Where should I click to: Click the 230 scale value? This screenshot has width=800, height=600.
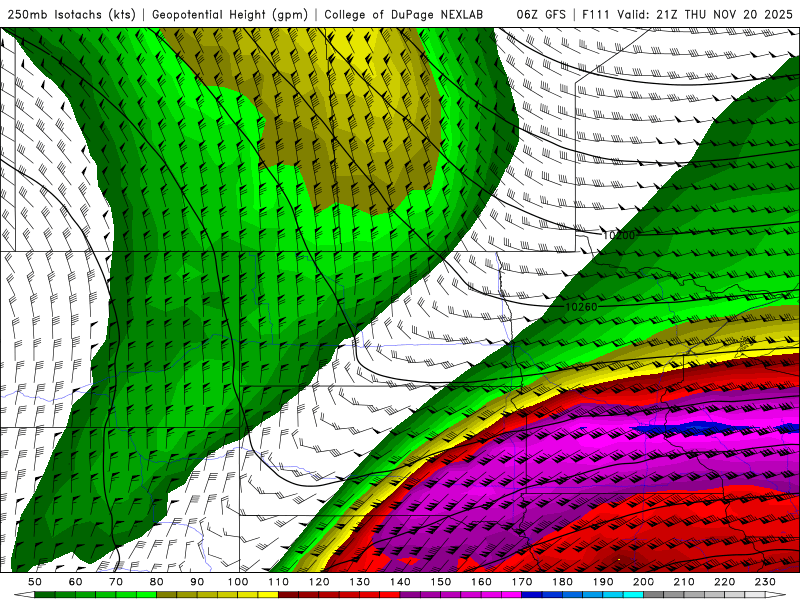765,582
